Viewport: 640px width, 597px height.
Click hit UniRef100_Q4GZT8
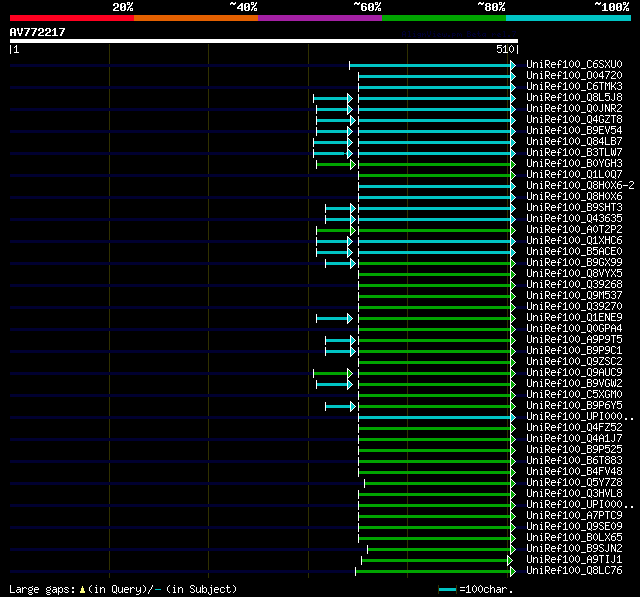574,120
